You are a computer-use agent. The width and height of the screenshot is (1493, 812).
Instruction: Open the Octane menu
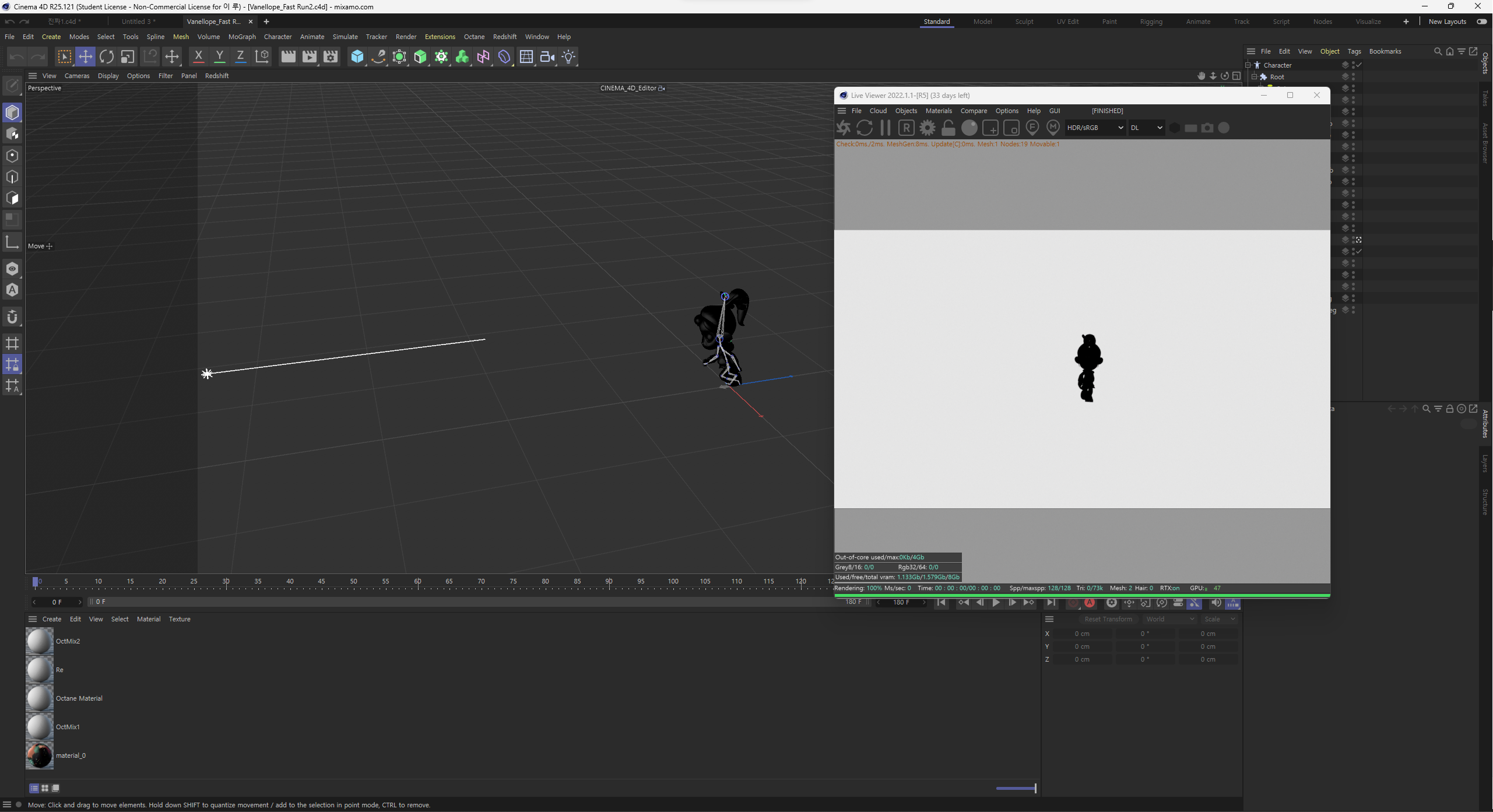pyautogui.click(x=474, y=37)
